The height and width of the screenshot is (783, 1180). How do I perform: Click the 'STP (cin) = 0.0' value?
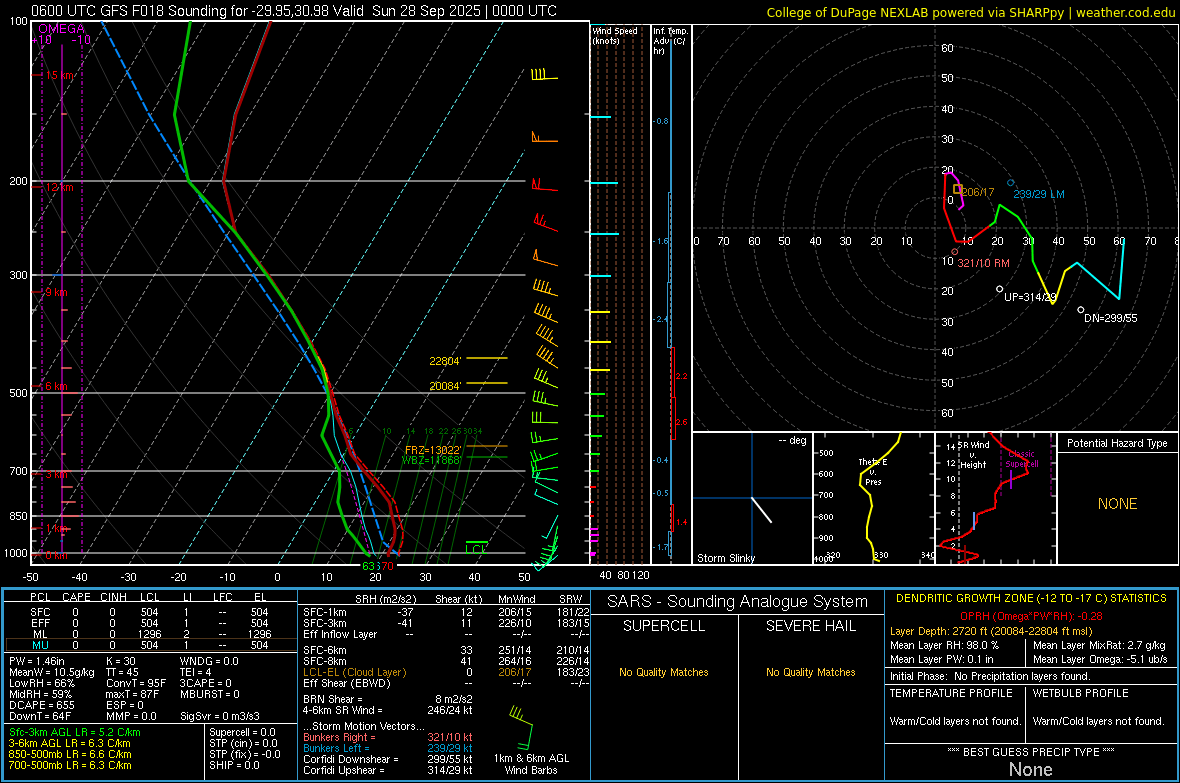(243, 743)
